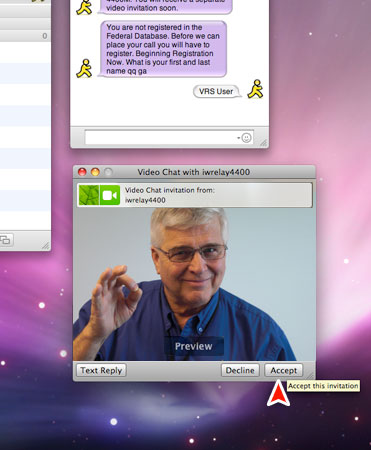Decline the video chat from iwrelay4400
The height and width of the screenshot is (450, 371).
[240, 370]
